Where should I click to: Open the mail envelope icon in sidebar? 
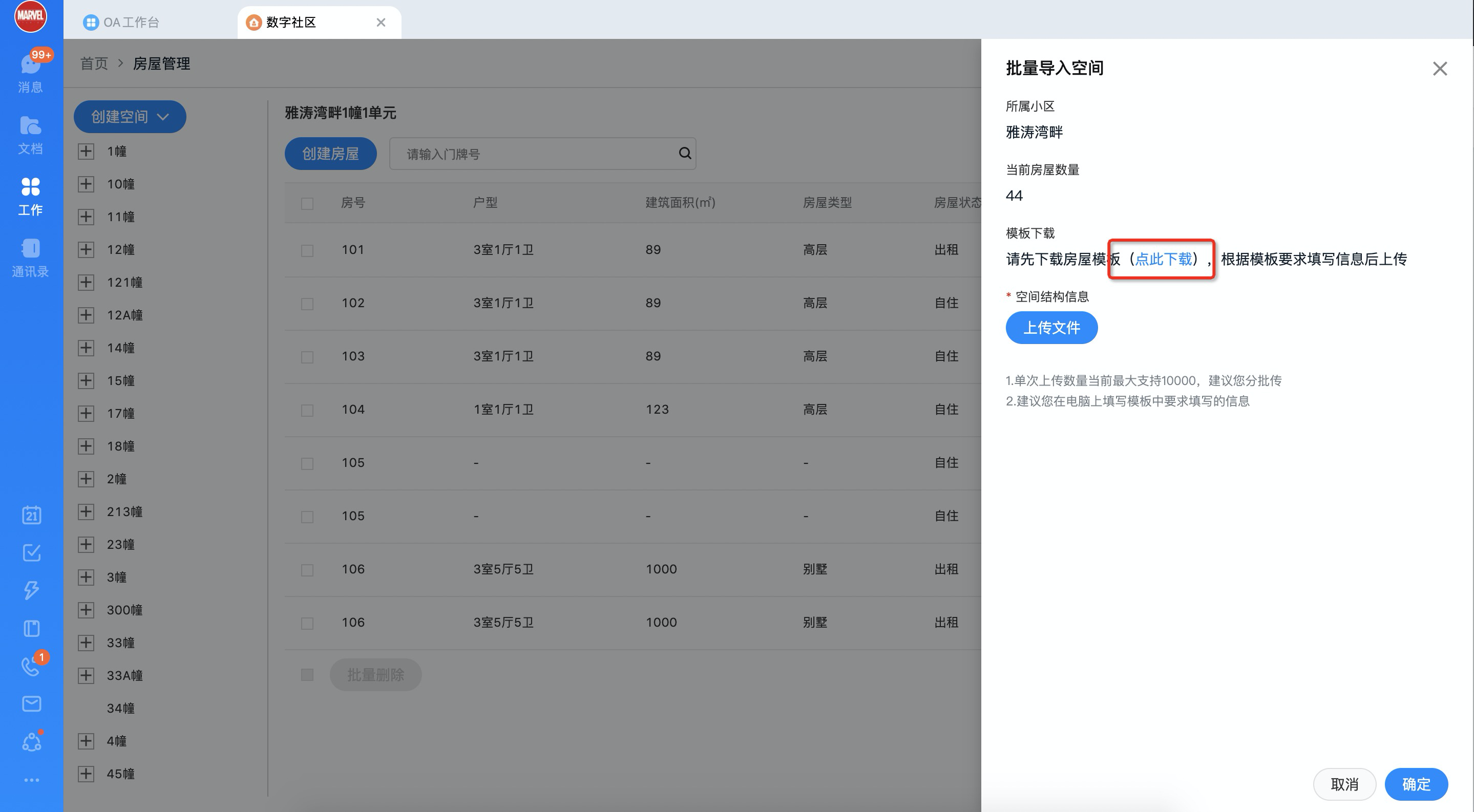[x=30, y=704]
